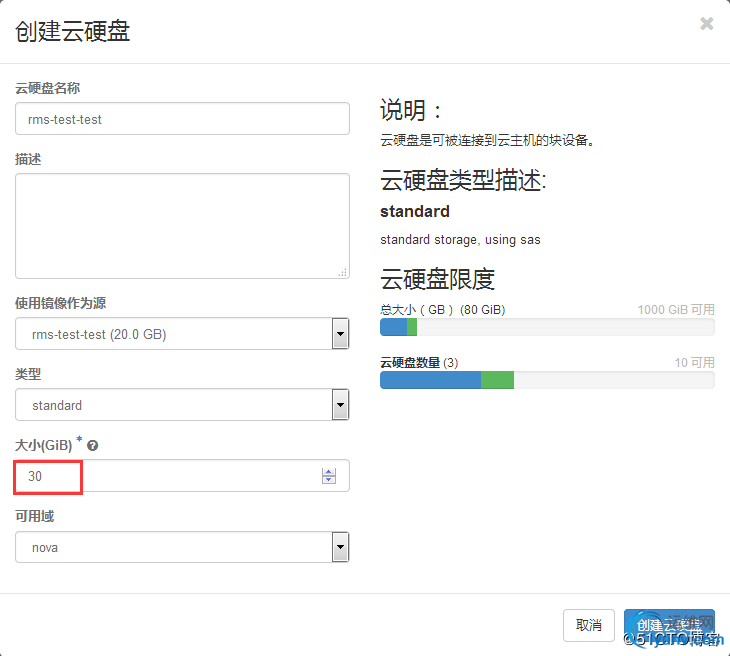Click the '10 可用' text
The image size is (730, 656).
click(x=694, y=362)
